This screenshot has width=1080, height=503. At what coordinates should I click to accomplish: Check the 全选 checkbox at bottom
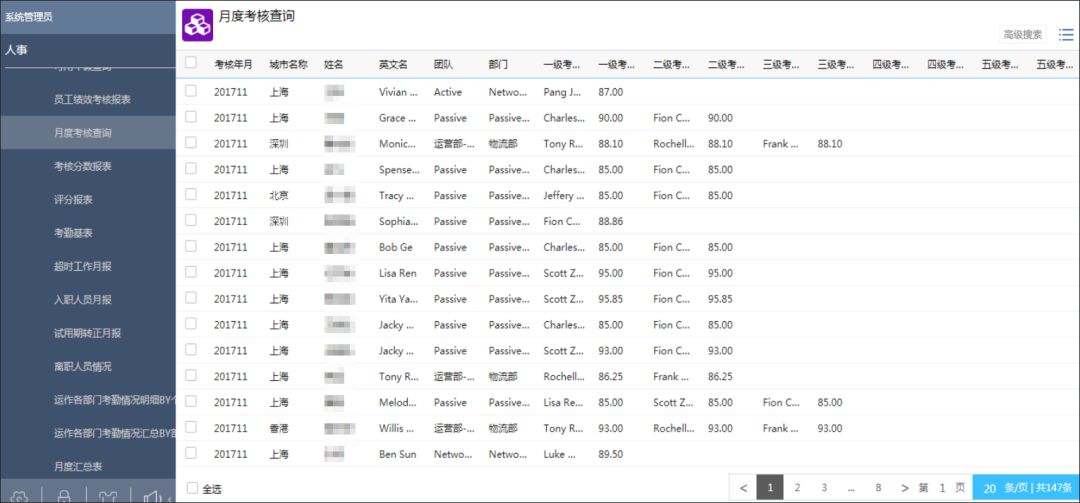[x=192, y=488]
